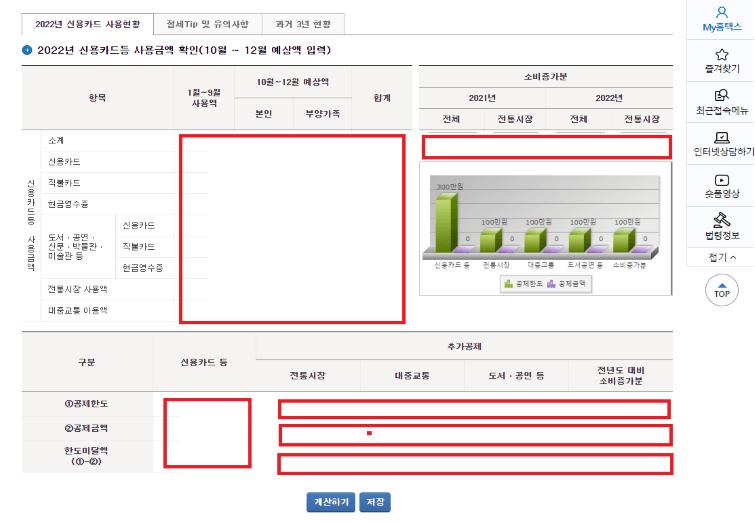Open the 최근접속메뉴 recent menu icon
This screenshot has height=523, width=755.
[x=721, y=103]
